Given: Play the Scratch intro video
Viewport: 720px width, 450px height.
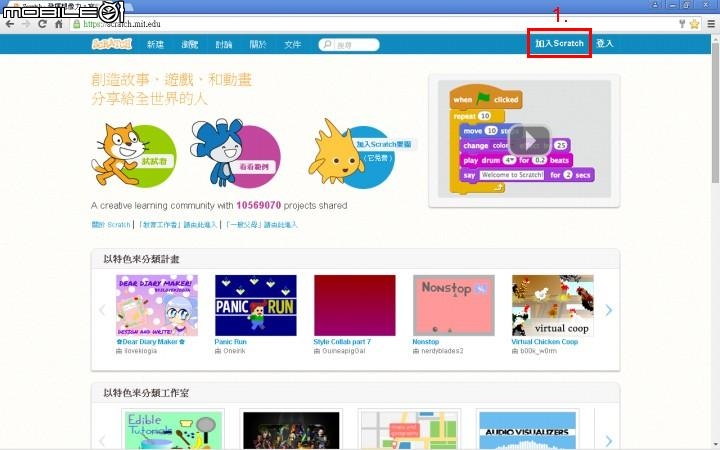Looking at the screenshot, I should pos(529,141).
